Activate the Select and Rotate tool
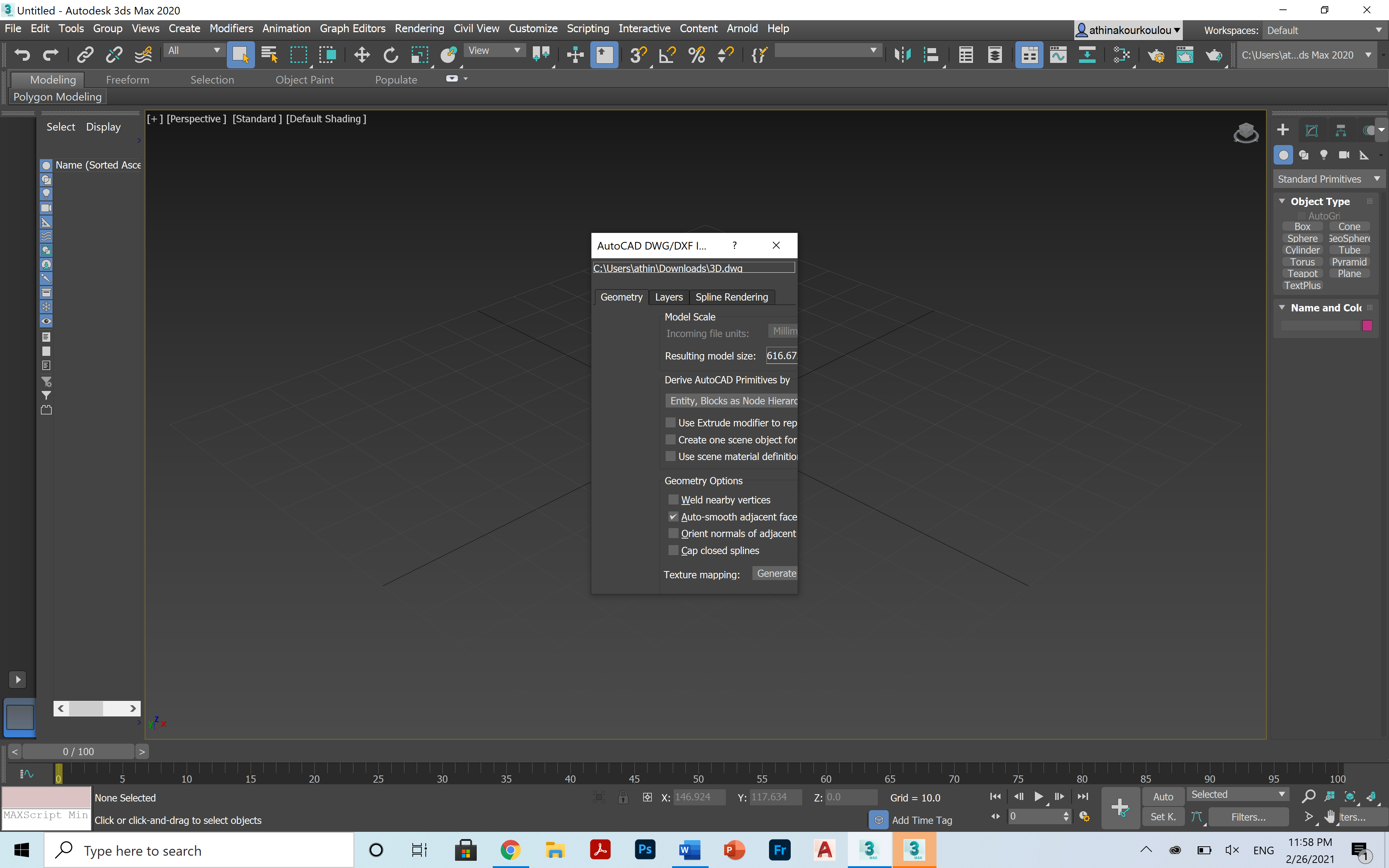This screenshot has height=868, width=1389. point(391,55)
